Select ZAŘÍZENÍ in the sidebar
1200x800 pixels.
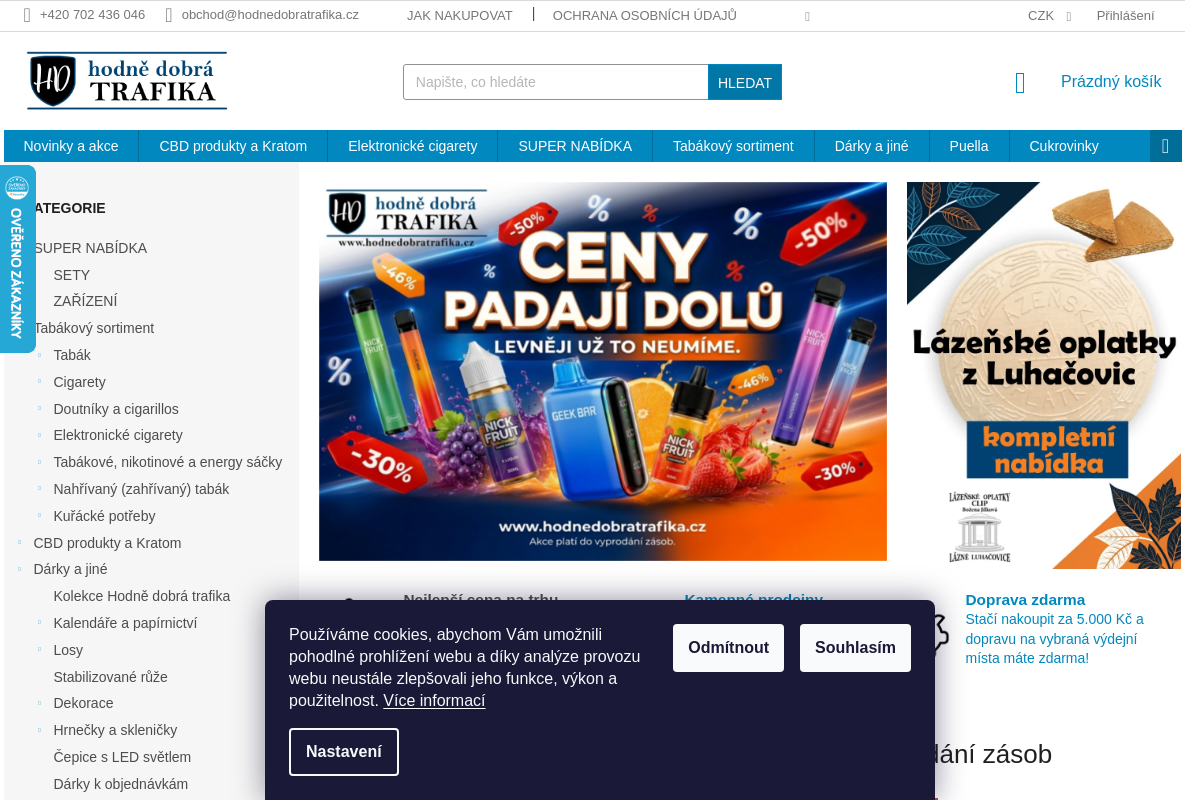86,301
